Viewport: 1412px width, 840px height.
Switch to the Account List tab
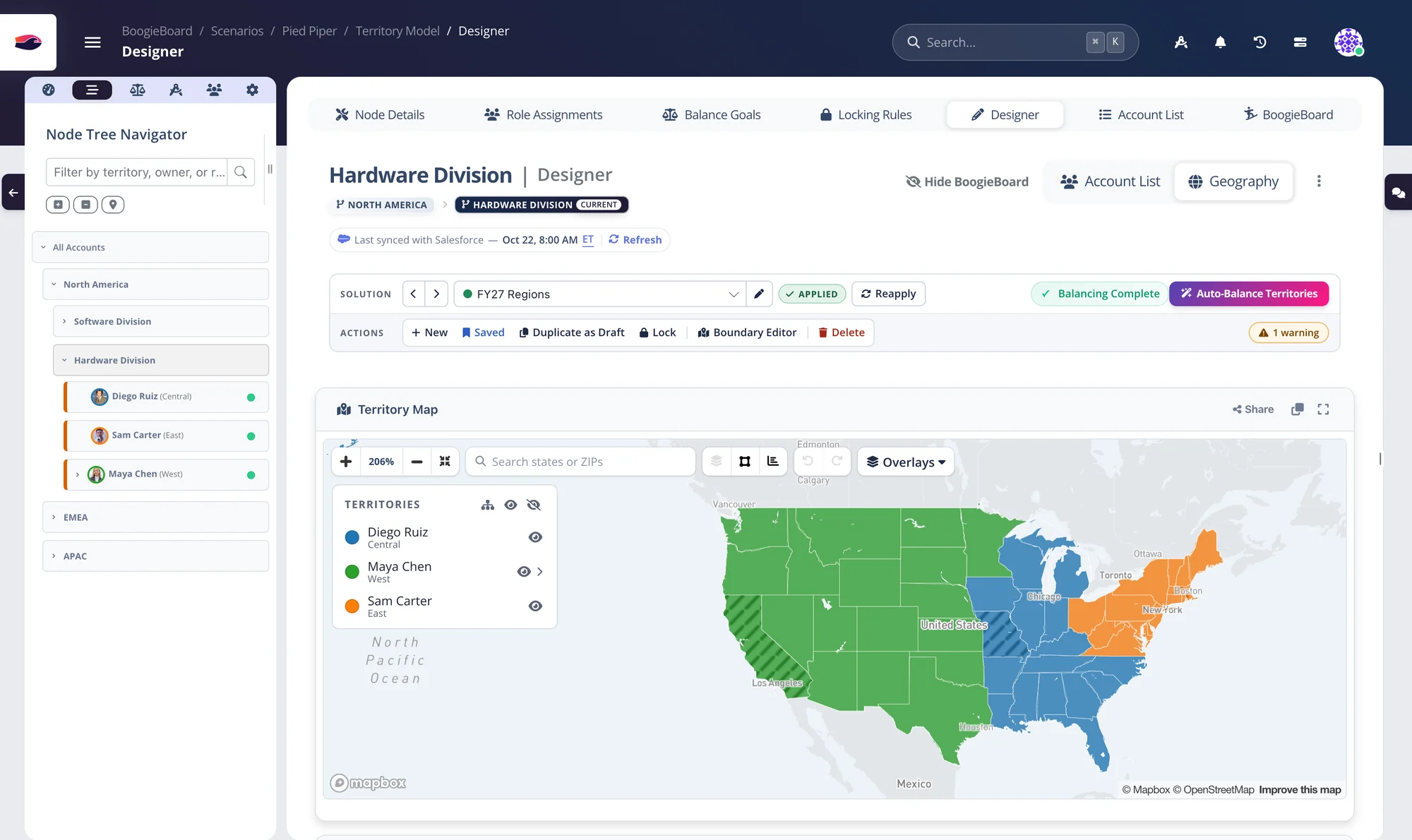1141,114
